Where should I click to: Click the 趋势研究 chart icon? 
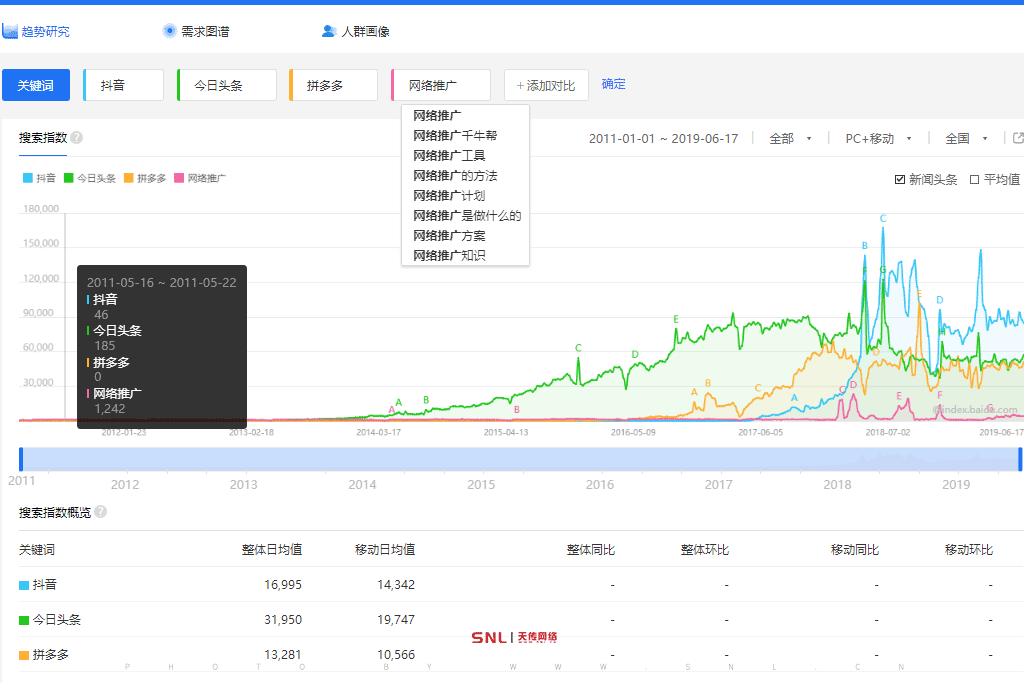point(10,31)
